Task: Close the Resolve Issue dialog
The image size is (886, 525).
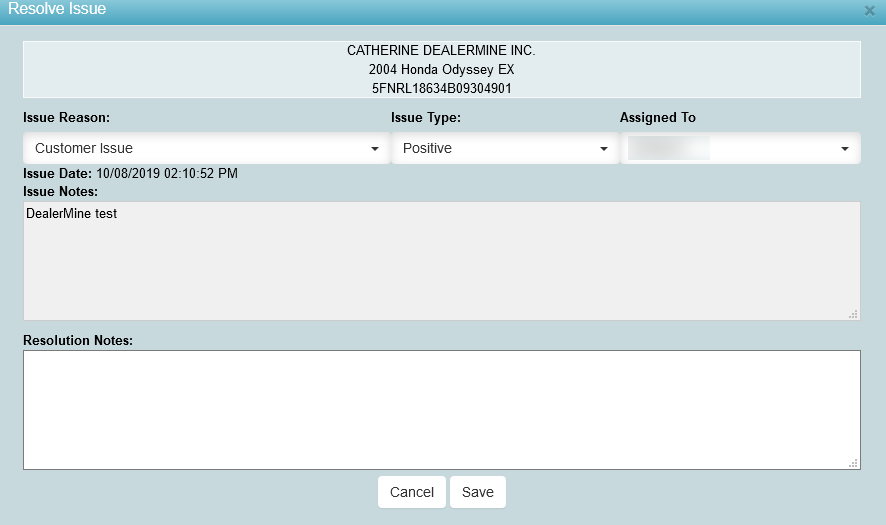Action: pos(869,10)
